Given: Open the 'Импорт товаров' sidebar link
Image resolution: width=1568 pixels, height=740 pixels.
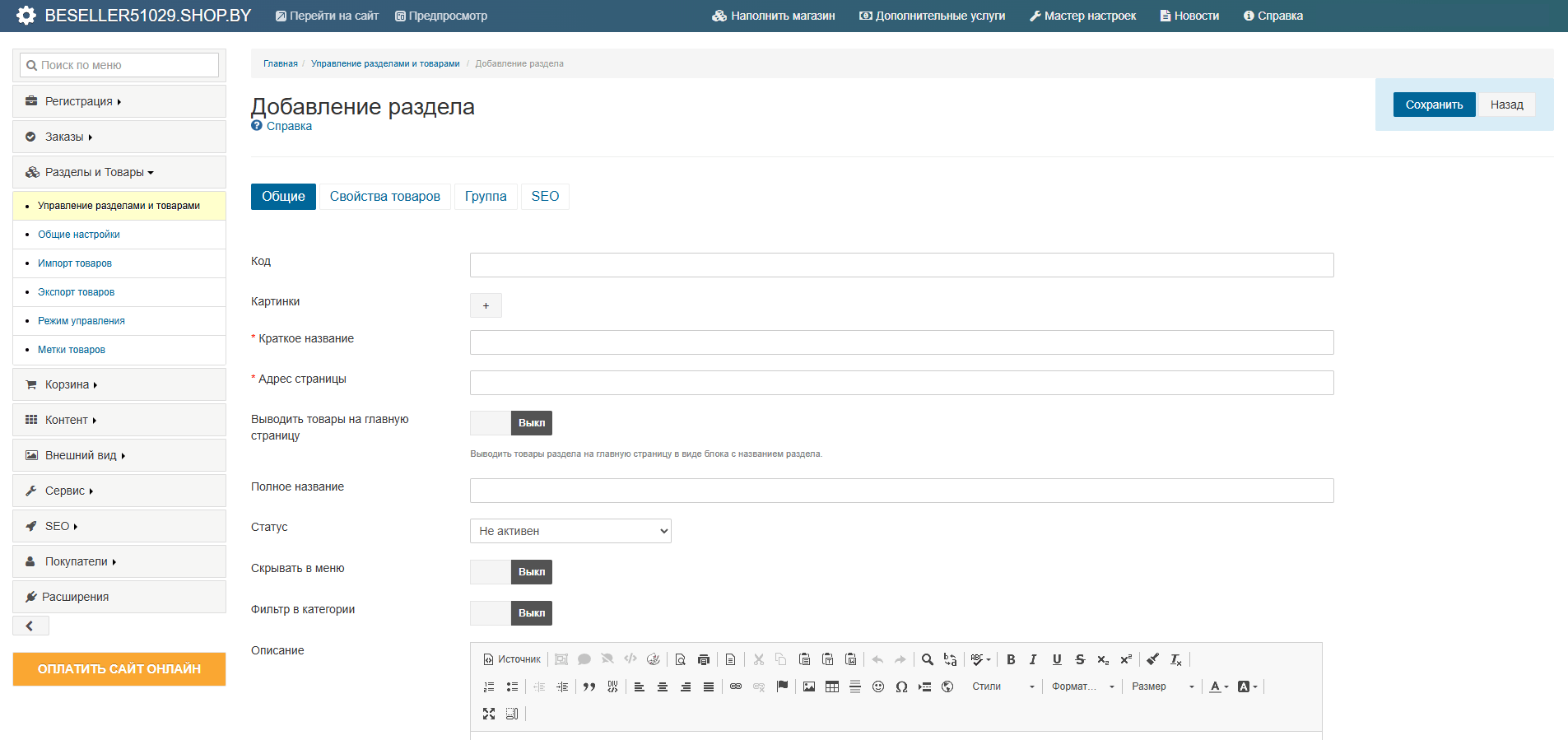Looking at the screenshot, I should [x=75, y=263].
